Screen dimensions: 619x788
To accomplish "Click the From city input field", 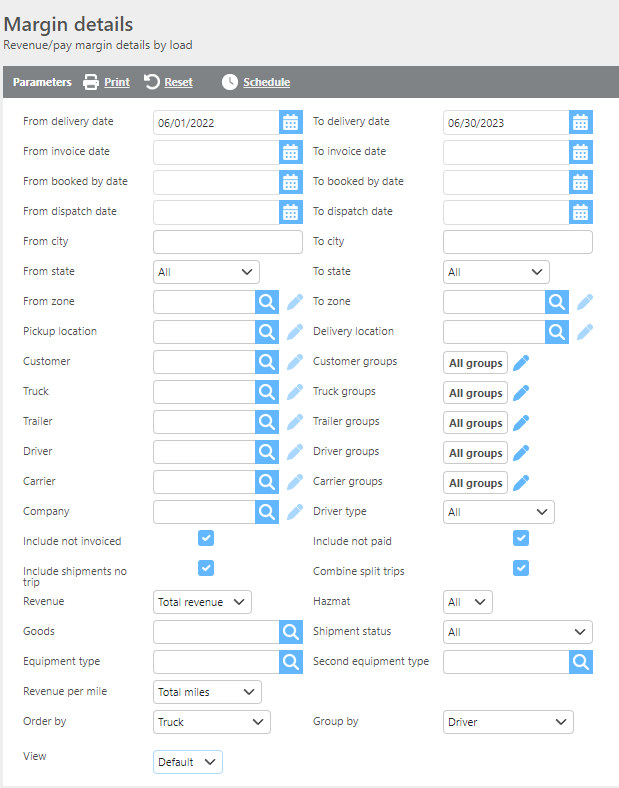I will coord(228,242).
